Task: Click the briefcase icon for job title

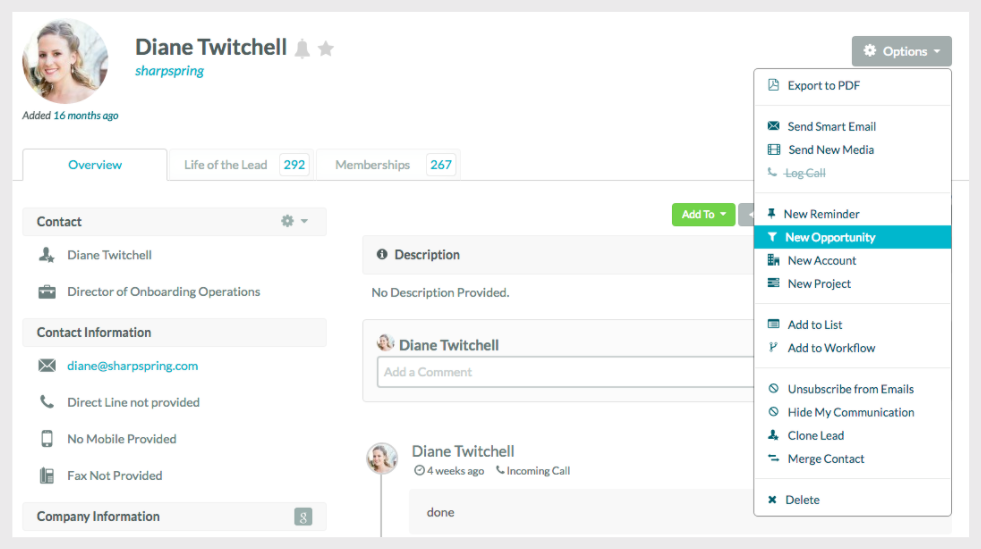Action: (x=47, y=292)
